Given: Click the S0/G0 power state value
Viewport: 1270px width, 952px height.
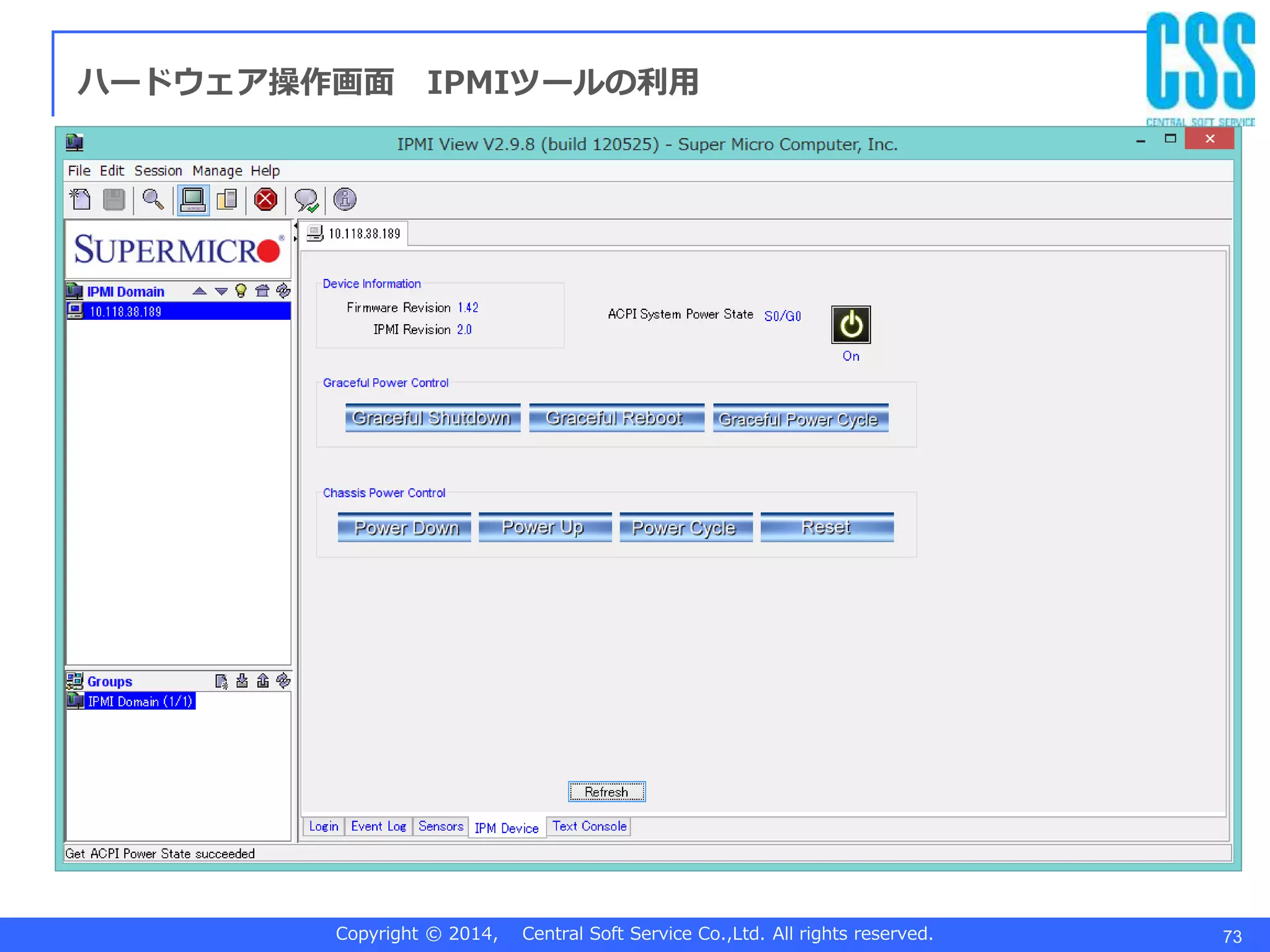Looking at the screenshot, I should (x=783, y=316).
